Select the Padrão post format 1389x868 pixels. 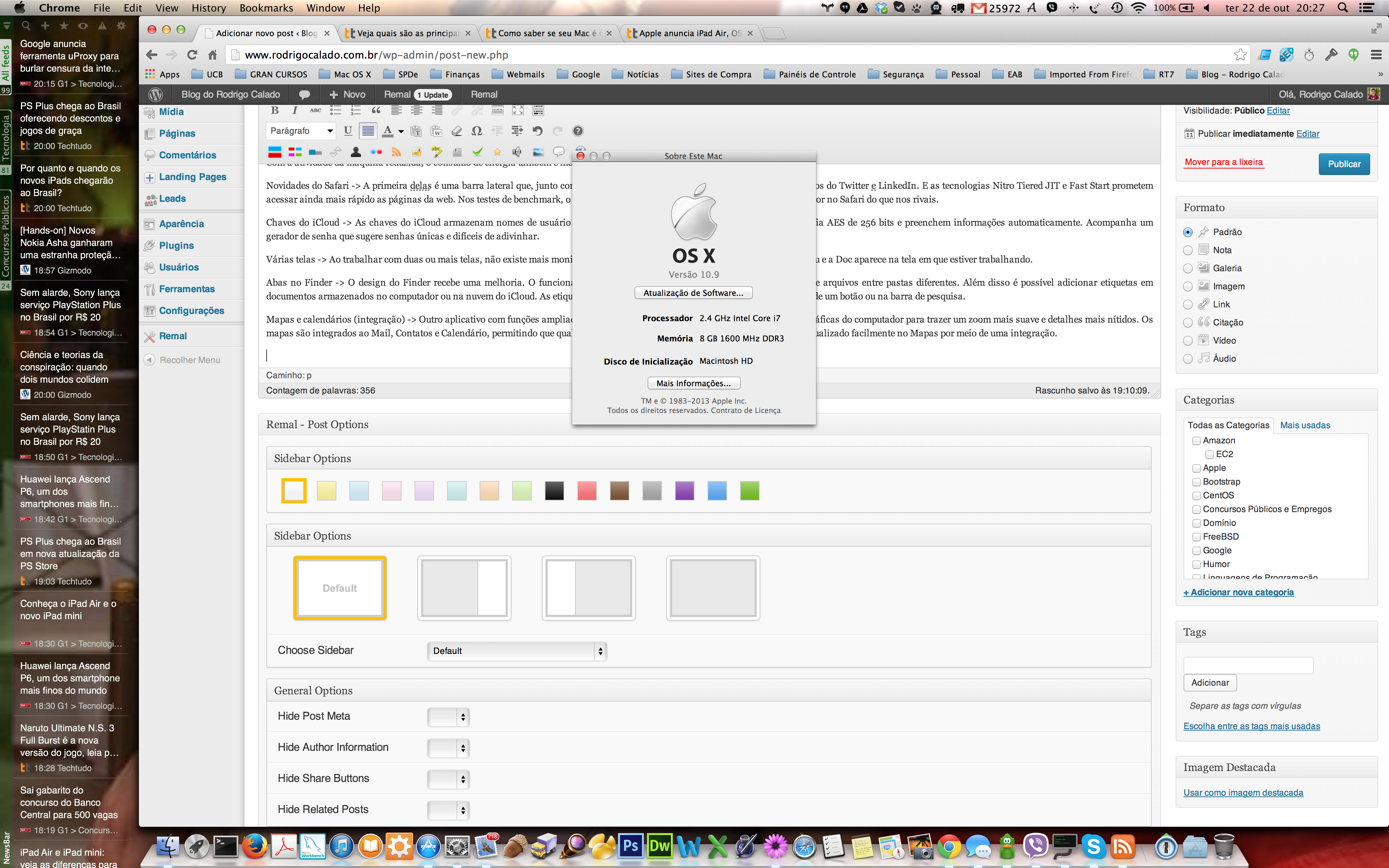coord(1188,233)
